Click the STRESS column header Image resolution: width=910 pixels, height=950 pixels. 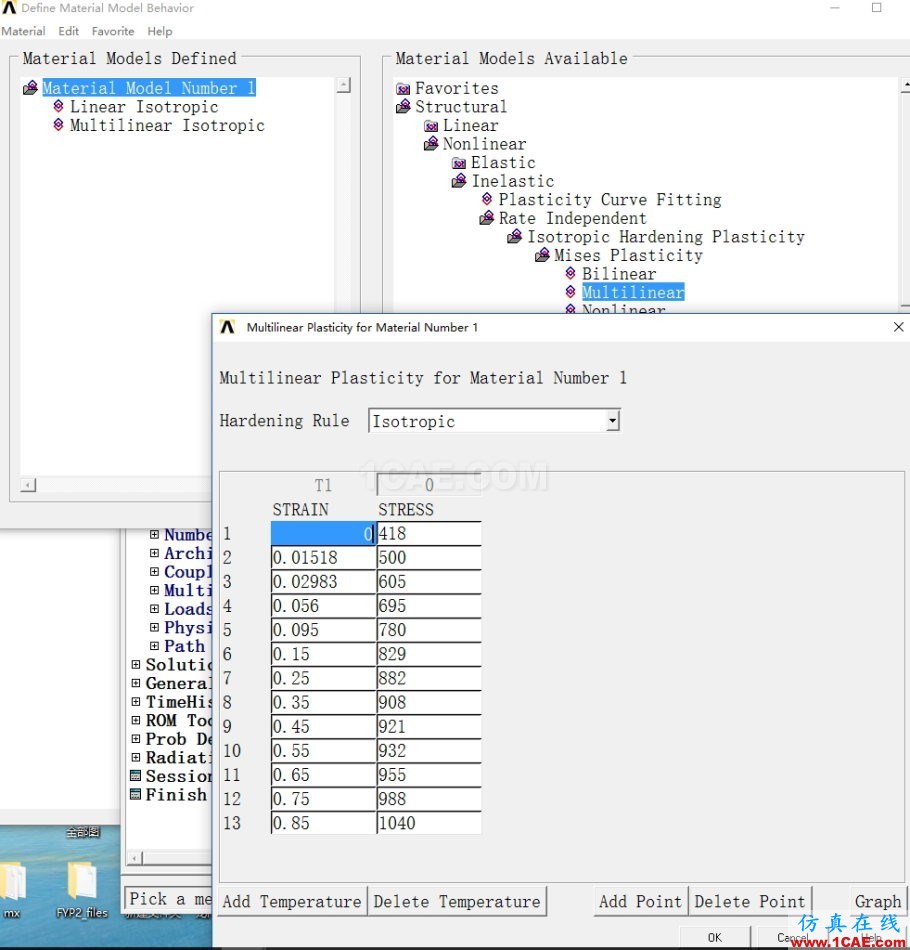coord(406,510)
